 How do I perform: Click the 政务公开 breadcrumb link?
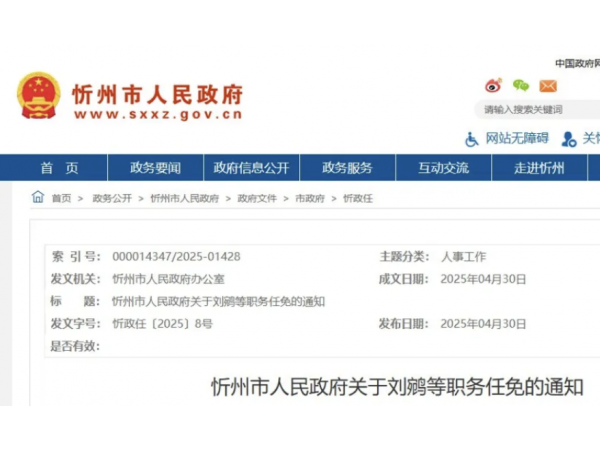tap(112, 199)
